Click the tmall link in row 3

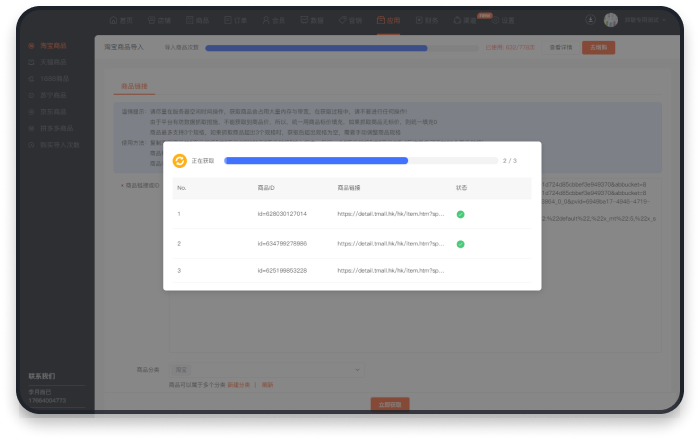[390, 271]
